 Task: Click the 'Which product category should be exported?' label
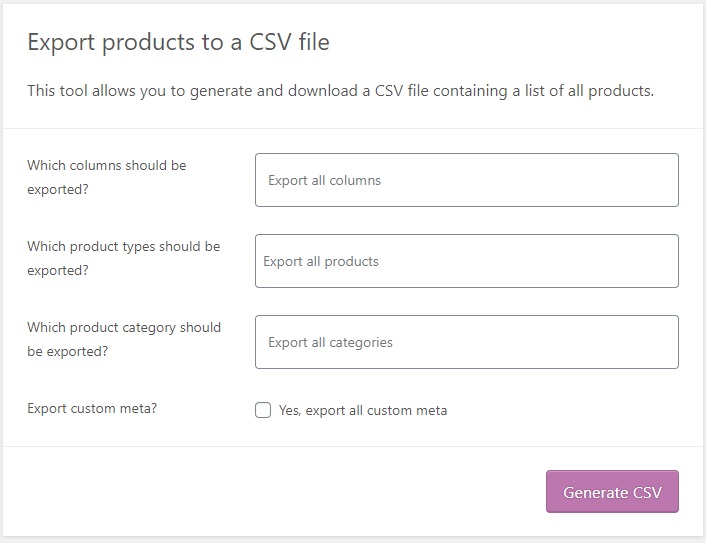coord(124,339)
